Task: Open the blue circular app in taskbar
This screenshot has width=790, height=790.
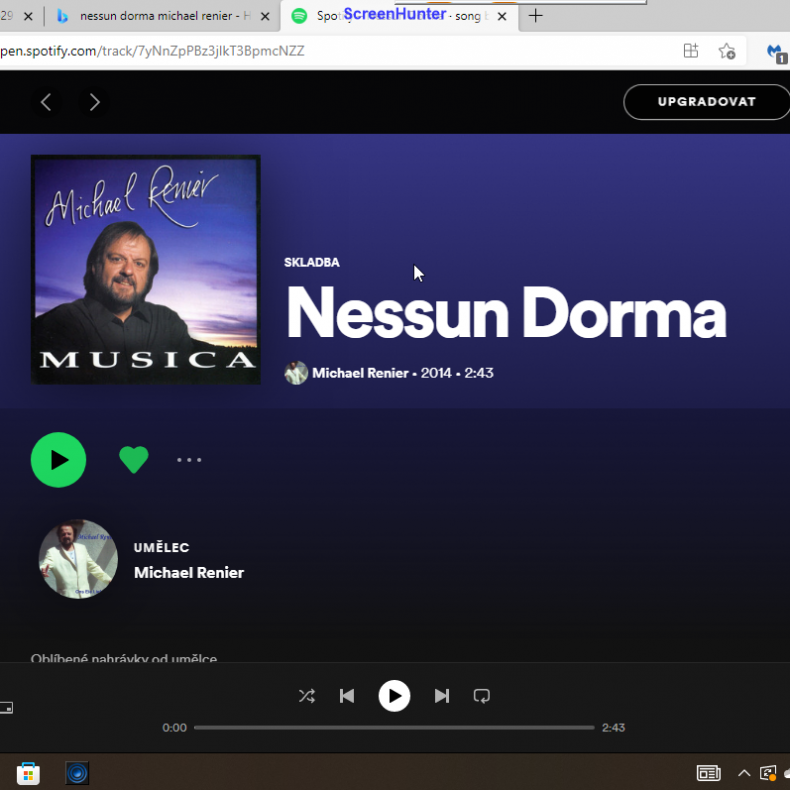Action: [x=77, y=773]
